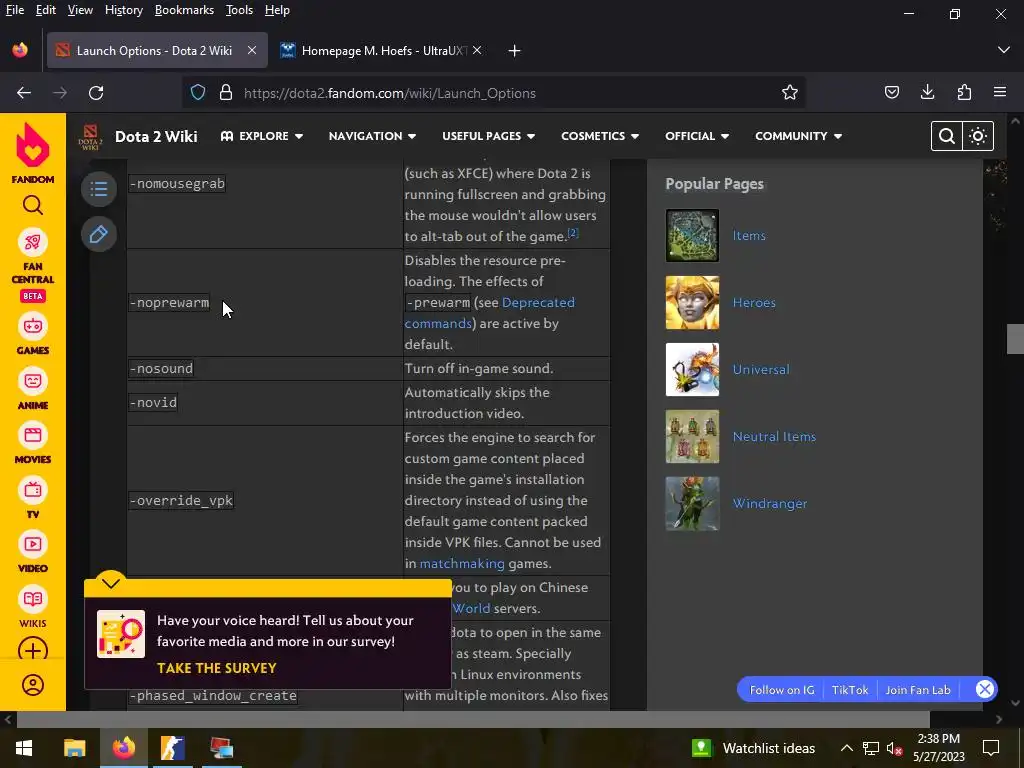Expand the Navigation dropdown menu
Viewport: 1024px width, 768px height.
point(372,136)
